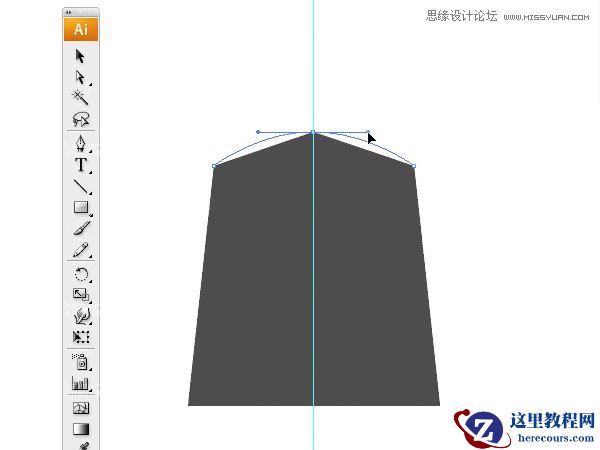The image size is (600, 450).
Task: Click the left direction handle endpoint
Action: click(258, 132)
